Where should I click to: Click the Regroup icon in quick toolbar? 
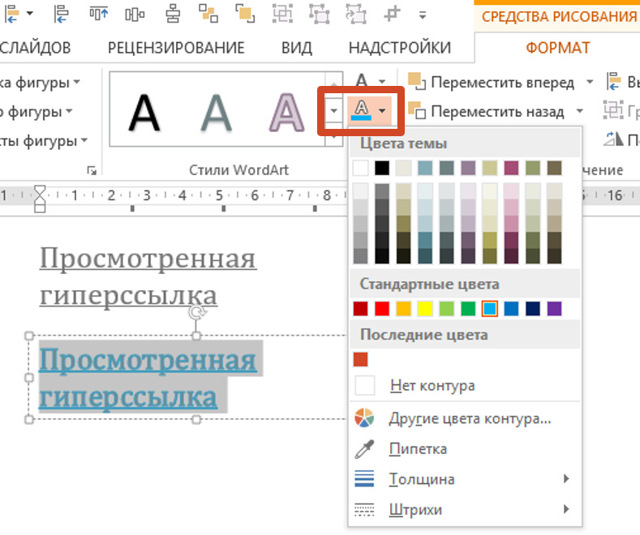356,14
